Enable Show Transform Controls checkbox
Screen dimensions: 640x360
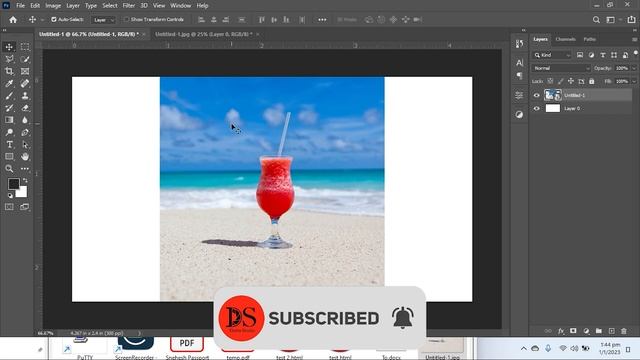tap(127, 20)
